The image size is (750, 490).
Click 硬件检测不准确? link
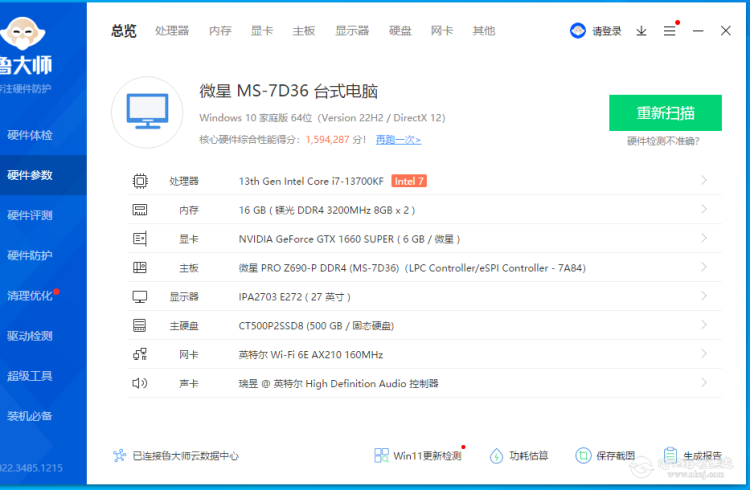(x=663, y=141)
